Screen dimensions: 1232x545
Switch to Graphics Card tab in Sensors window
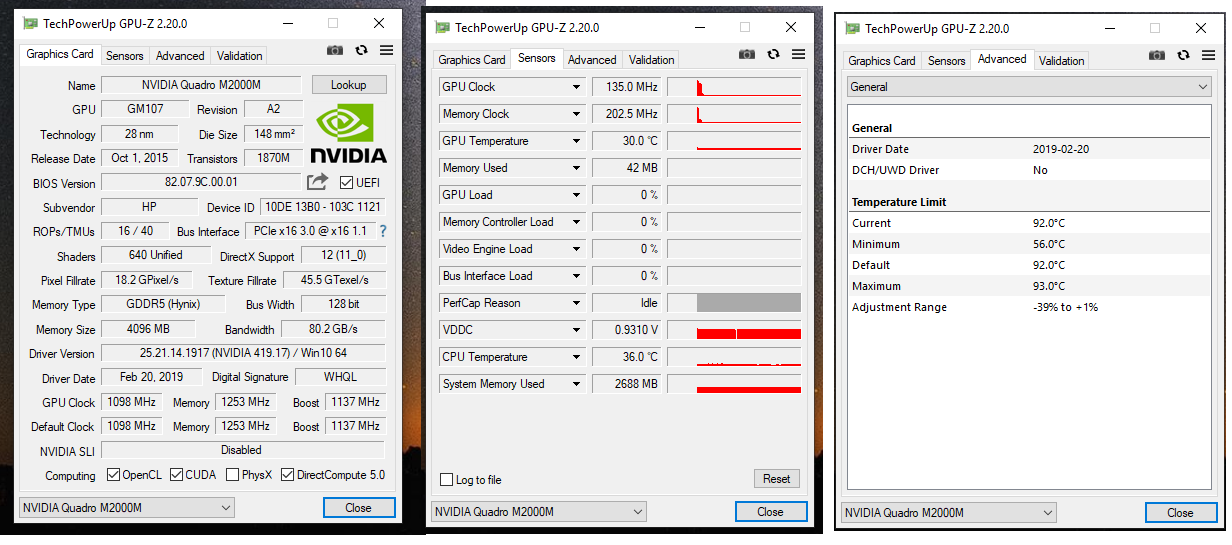tap(472, 60)
